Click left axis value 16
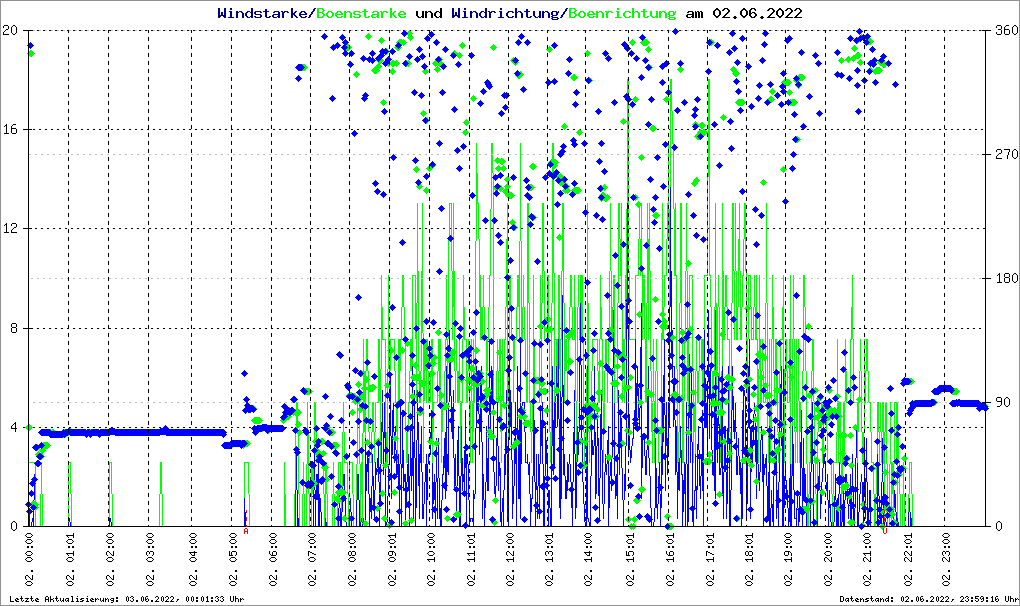1020x606 pixels. [x=10, y=129]
